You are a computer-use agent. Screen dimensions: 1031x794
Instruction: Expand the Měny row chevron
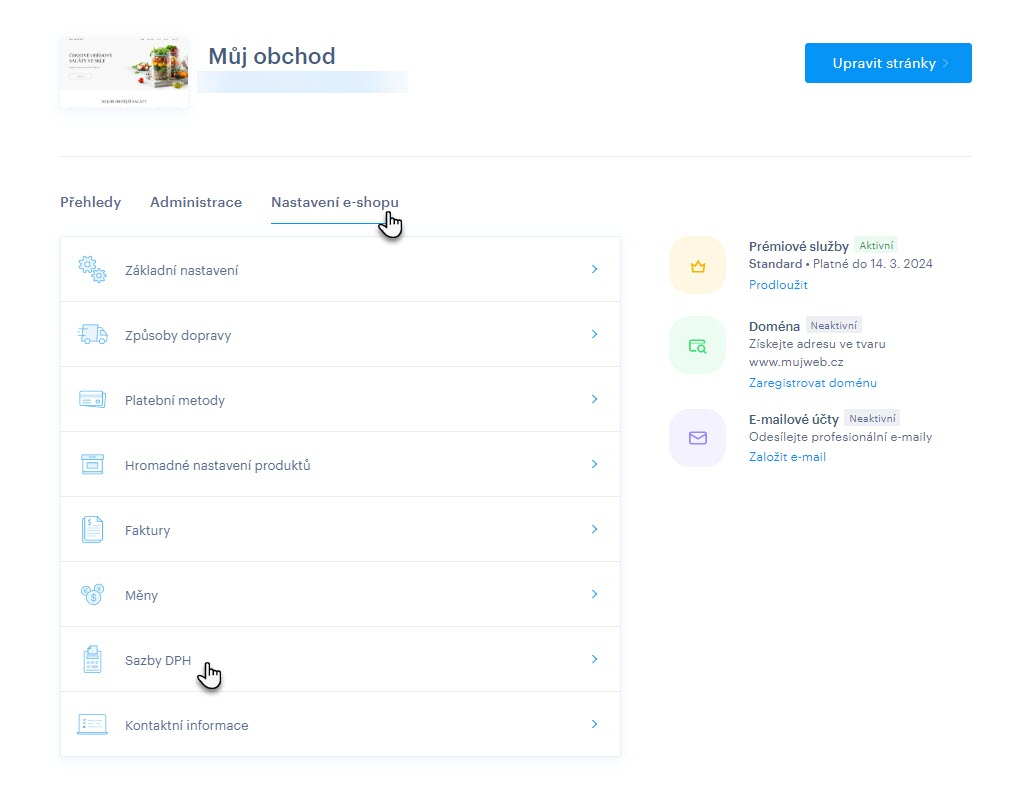point(594,594)
